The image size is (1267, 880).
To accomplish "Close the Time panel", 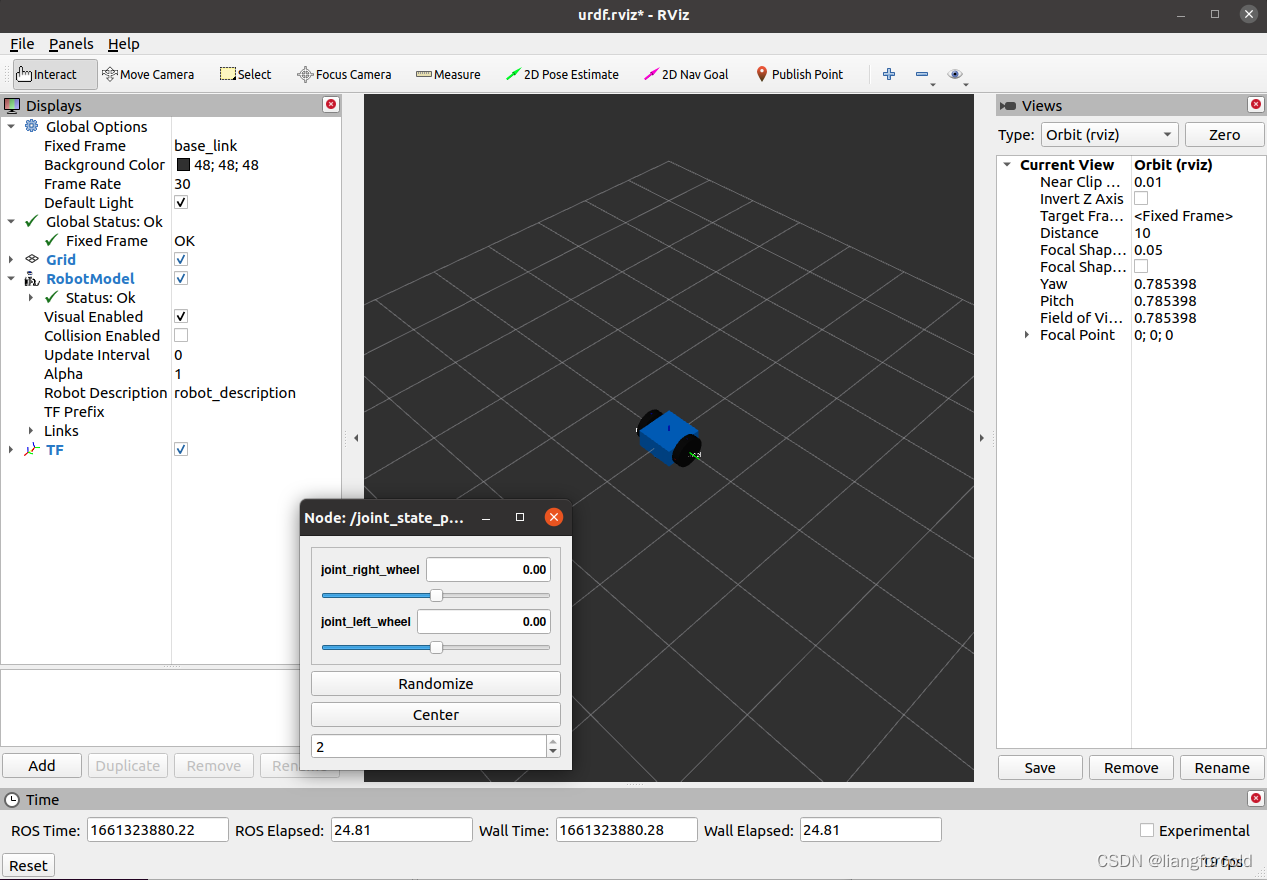I will (x=1256, y=799).
